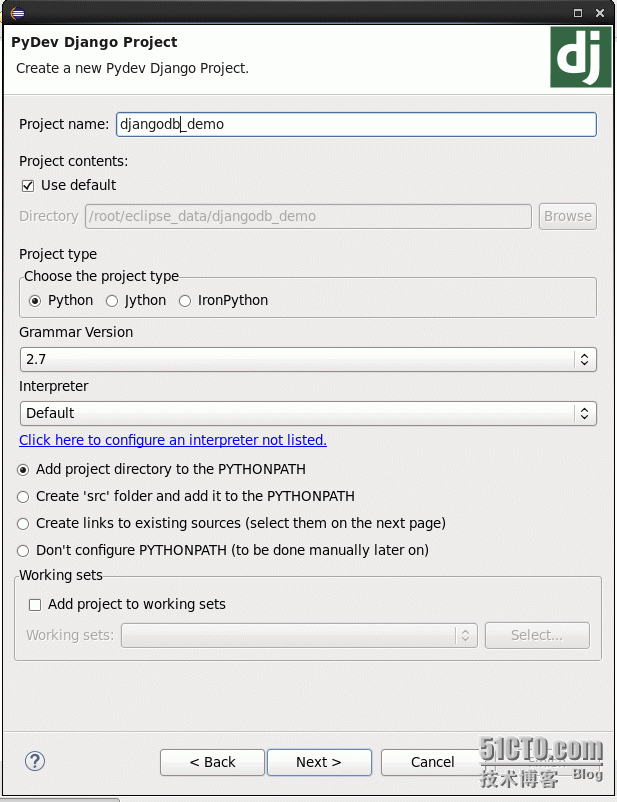Viewport: 617px width, 802px height.
Task: Choose Create links to existing sources
Action: point(23,524)
